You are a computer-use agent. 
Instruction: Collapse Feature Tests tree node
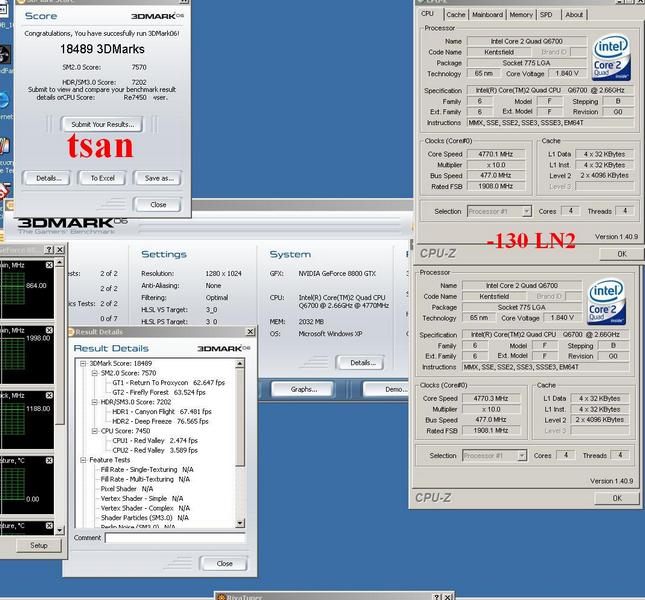pos(83,460)
